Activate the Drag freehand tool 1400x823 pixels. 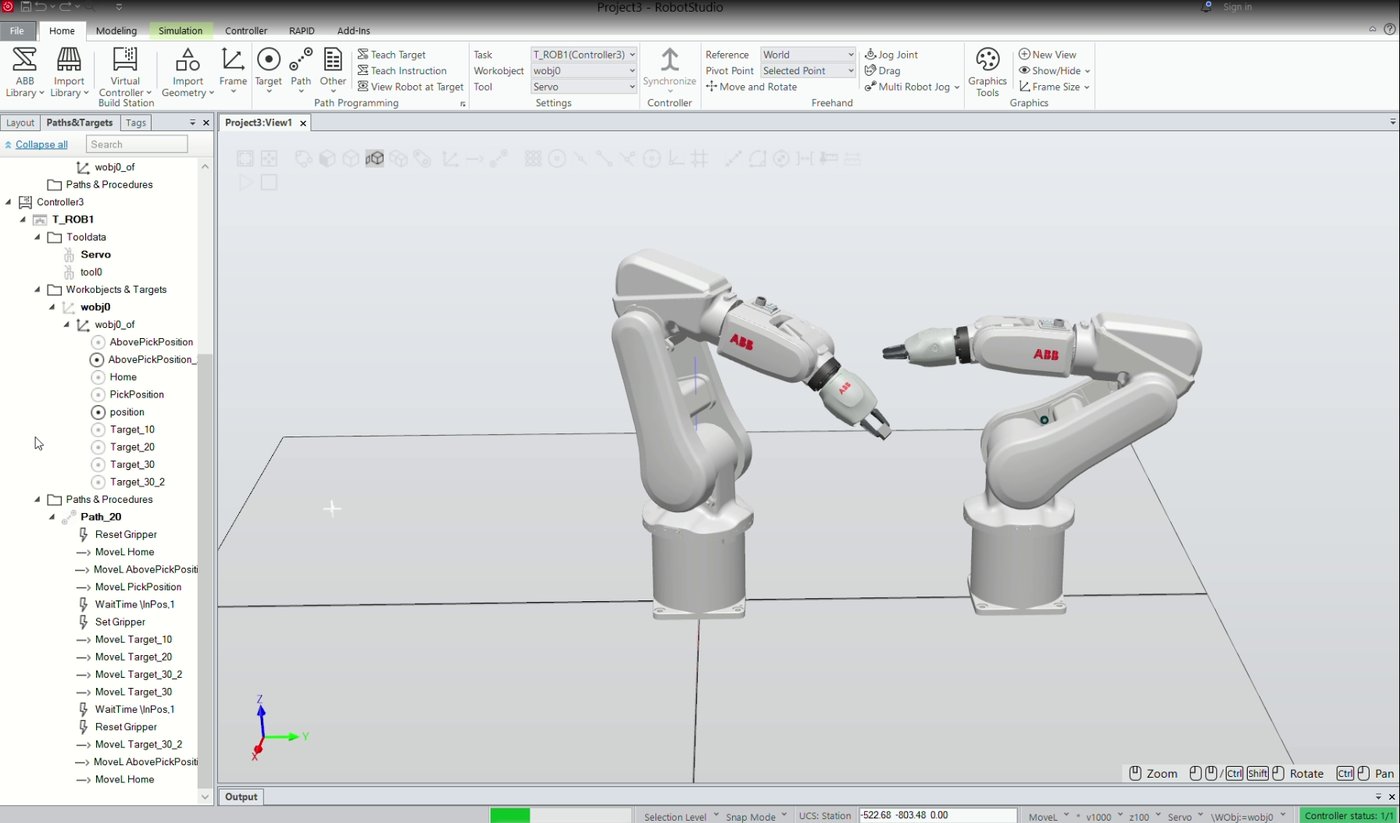(x=883, y=71)
